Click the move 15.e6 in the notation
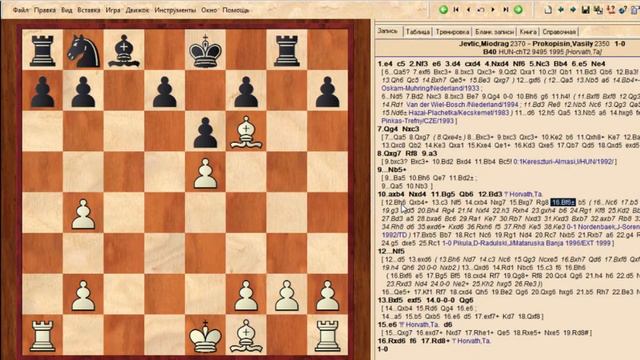Viewport: 640px width, 360px height. (x=387, y=324)
